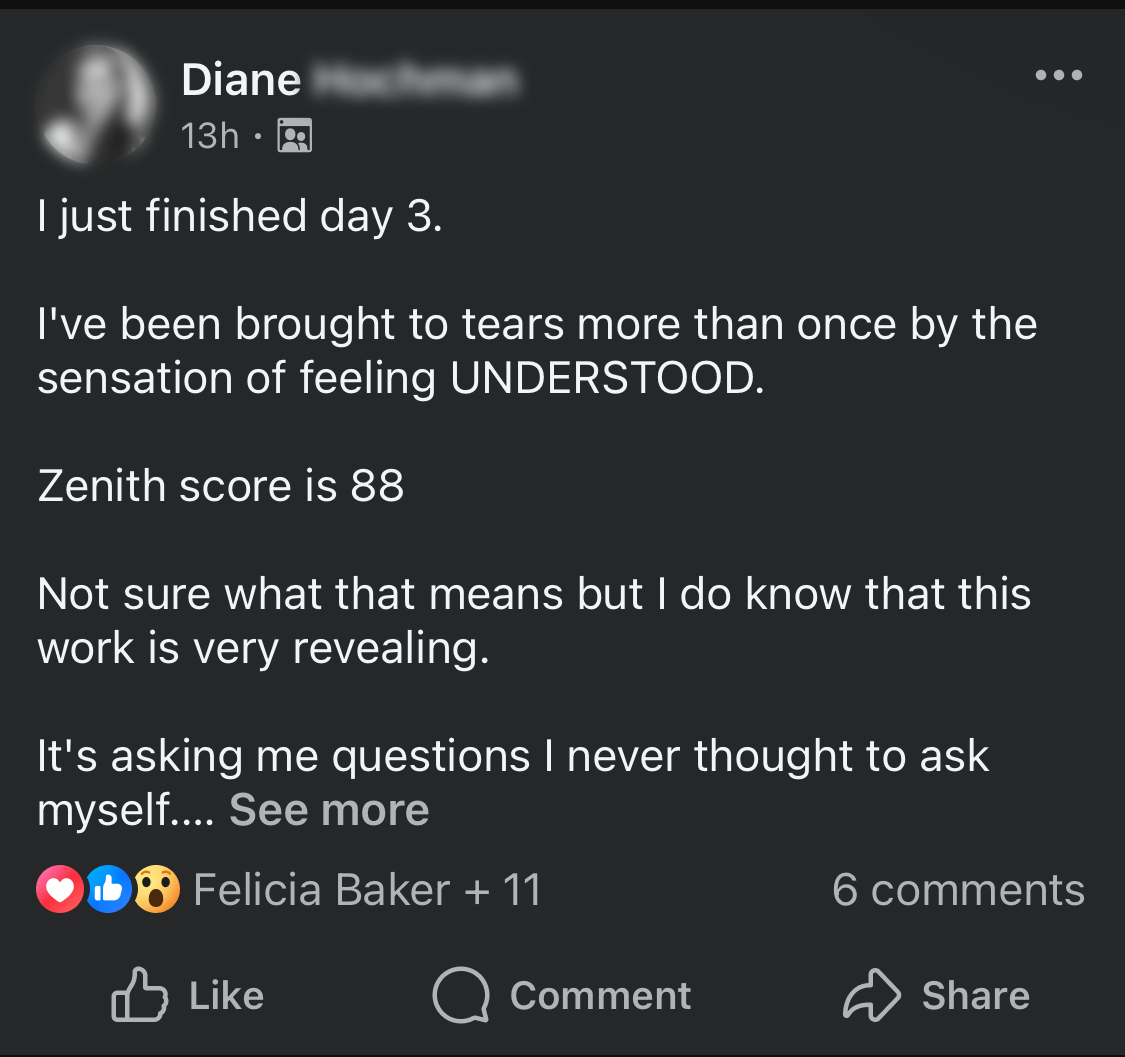Click the "Zenith score is 88" line
This screenshot has width=1125, height=1057.
221,486
